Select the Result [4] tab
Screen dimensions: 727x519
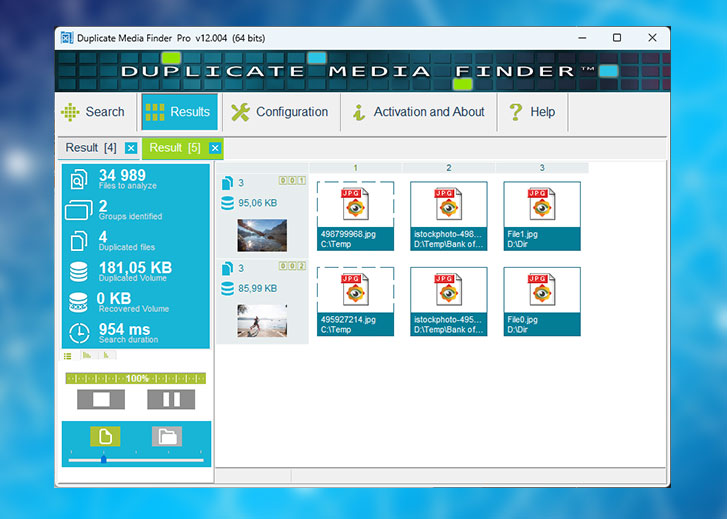tap(91, 148)
